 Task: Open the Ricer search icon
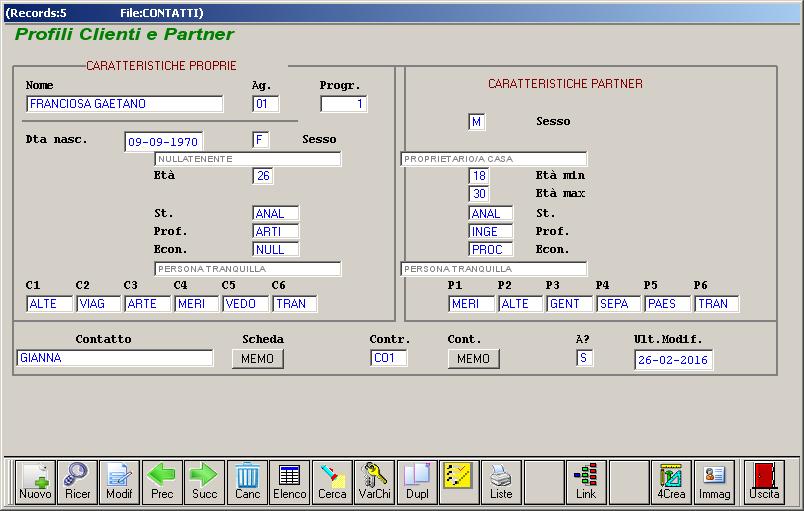(77, 482)
